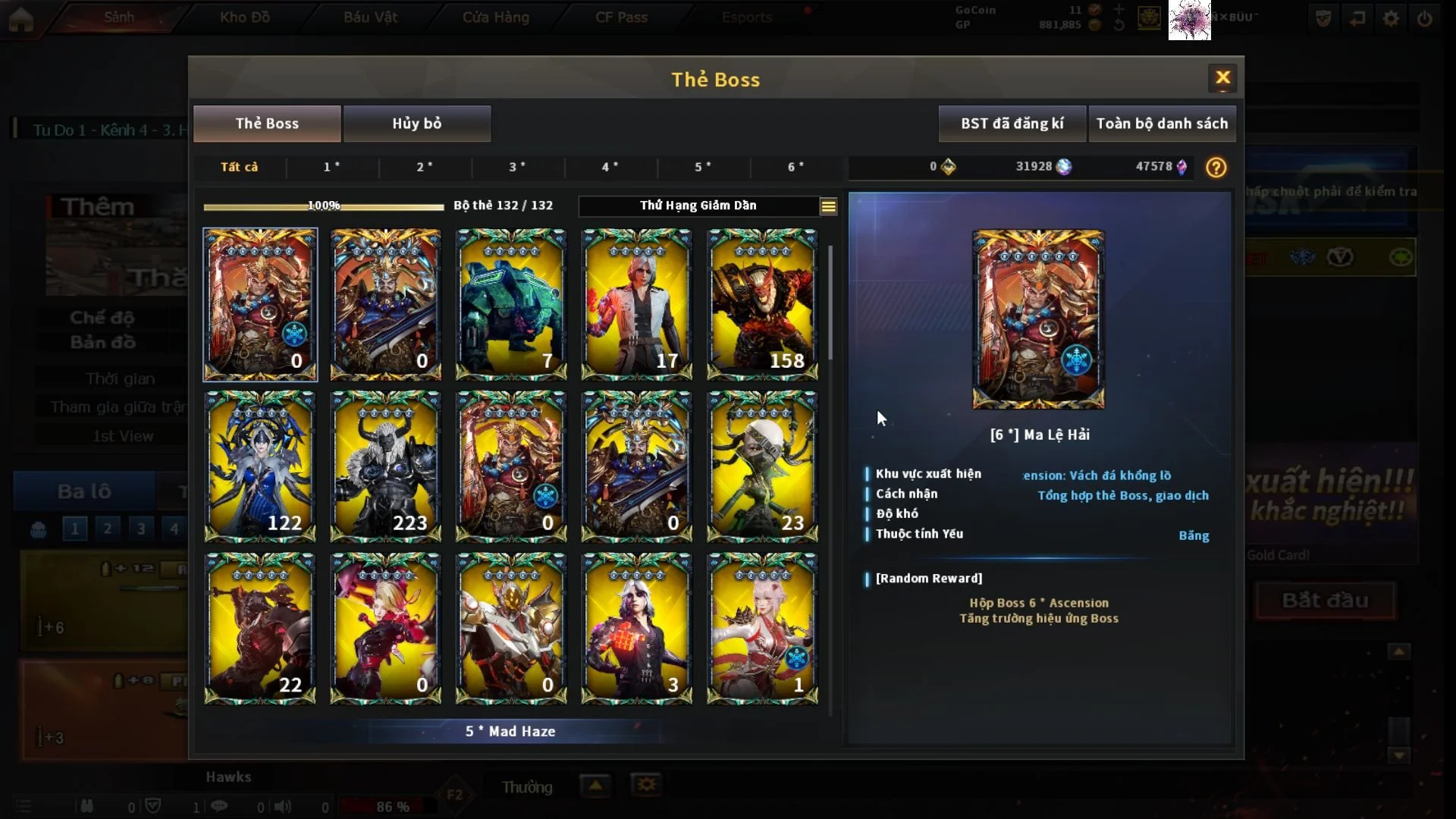Select boss card with count 3

click(x=637, y=629)
